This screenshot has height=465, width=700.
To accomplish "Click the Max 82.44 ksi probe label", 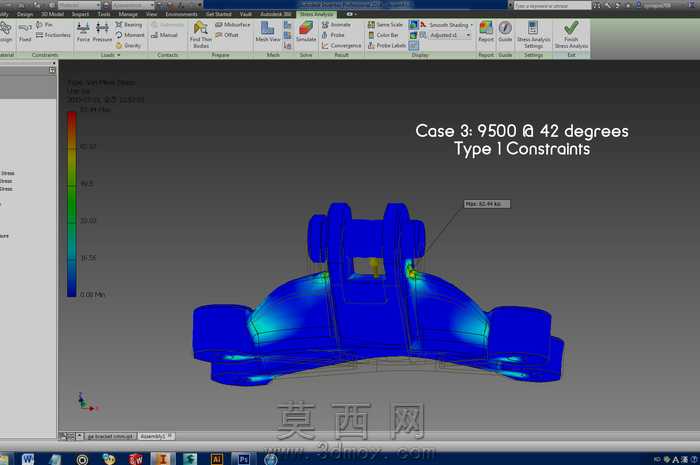I will pos(486,204).
